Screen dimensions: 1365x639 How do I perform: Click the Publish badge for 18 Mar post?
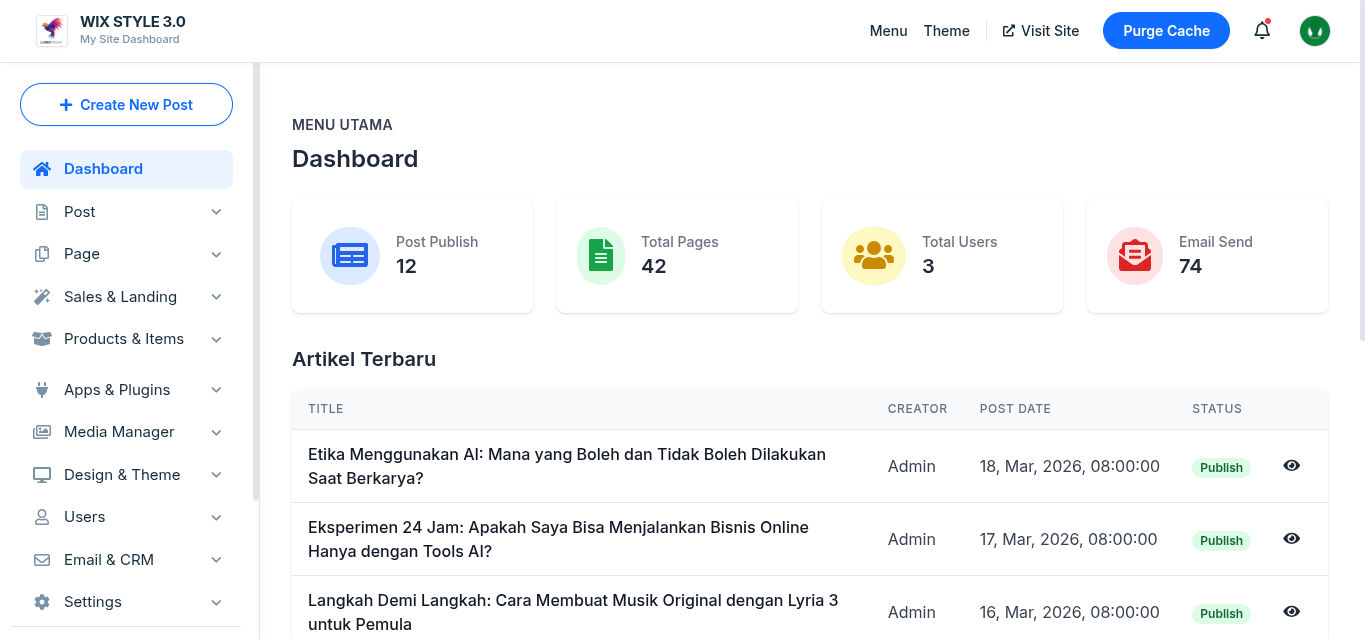click(x=1221, y=467)
